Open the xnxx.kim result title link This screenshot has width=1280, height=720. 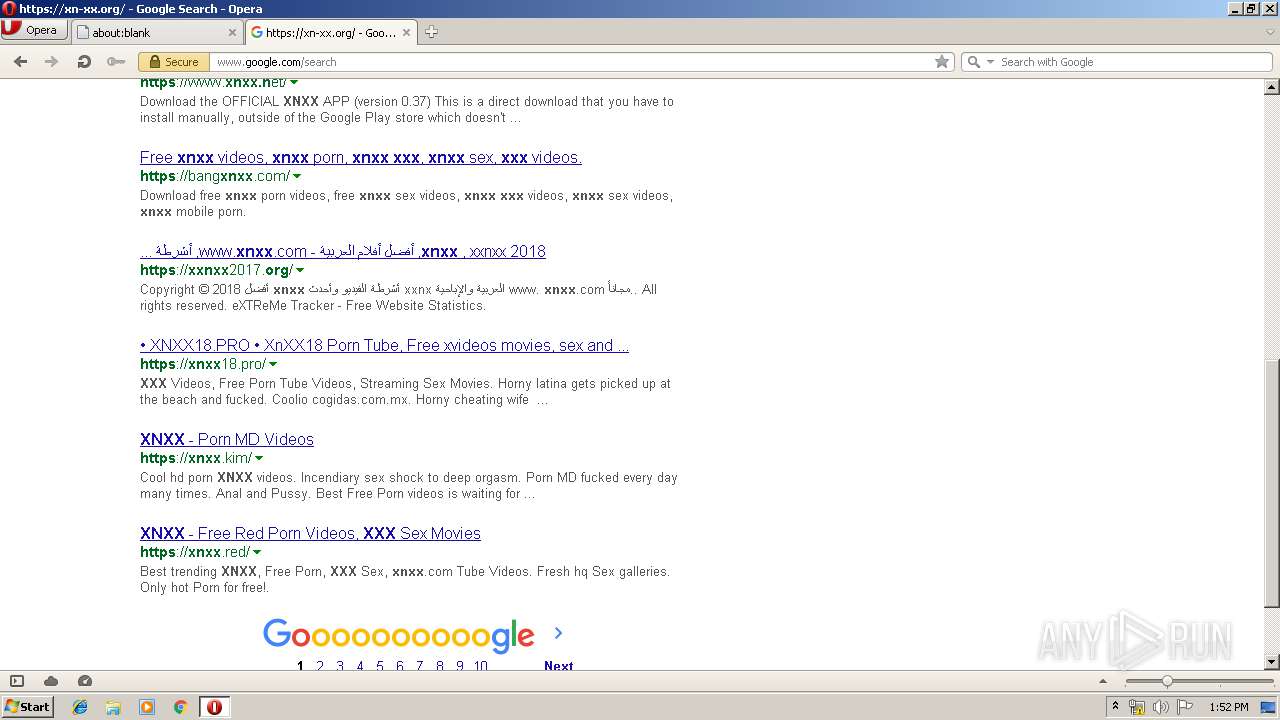(x=227, y=440)
